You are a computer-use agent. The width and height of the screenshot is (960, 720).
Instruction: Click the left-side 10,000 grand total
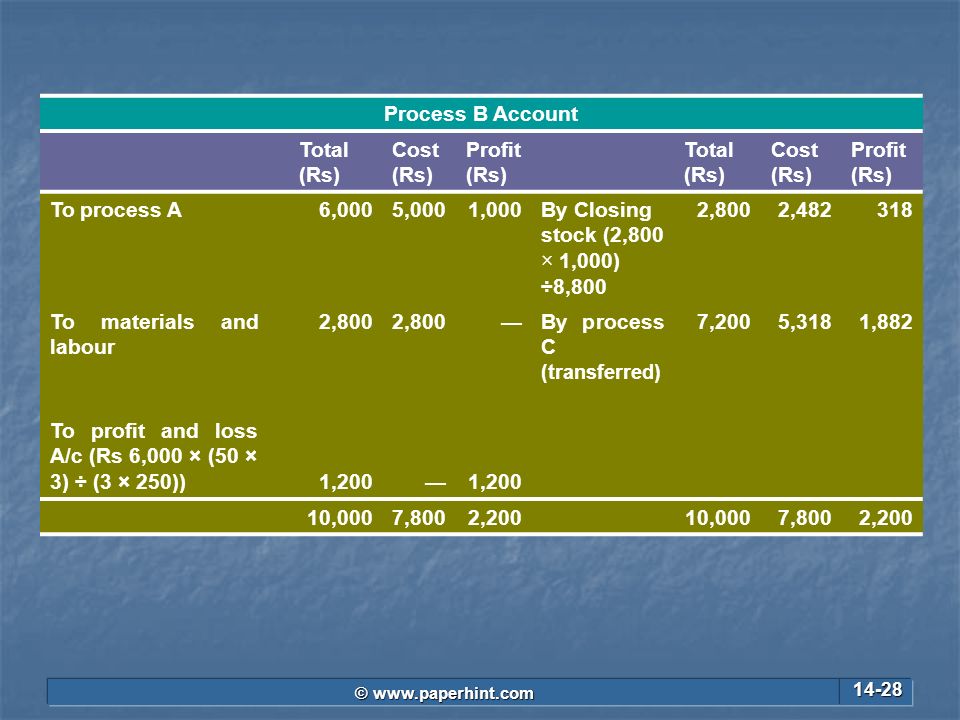click(340, 518)
